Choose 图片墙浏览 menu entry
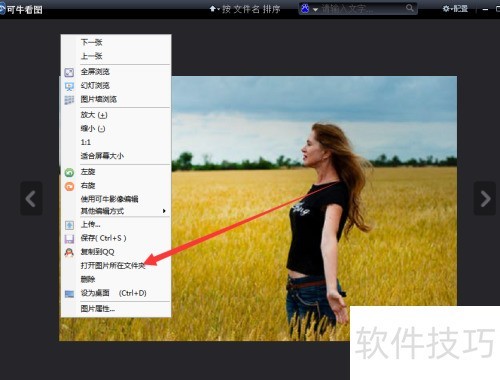 tap(116, 99)
